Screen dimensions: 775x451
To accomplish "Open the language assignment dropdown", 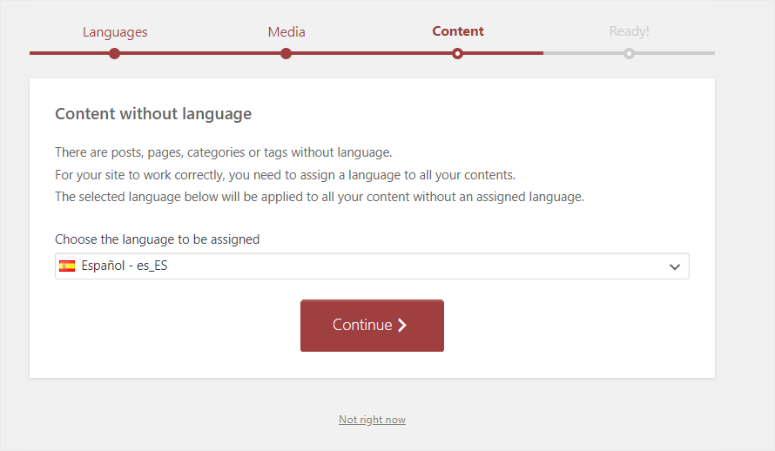I will click(x=372, y=266).
